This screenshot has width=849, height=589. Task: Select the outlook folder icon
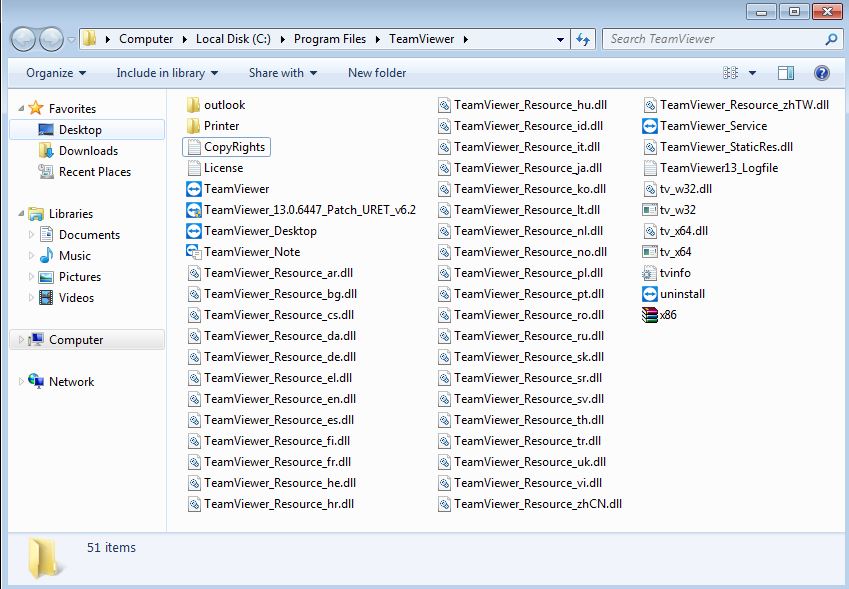193,105
